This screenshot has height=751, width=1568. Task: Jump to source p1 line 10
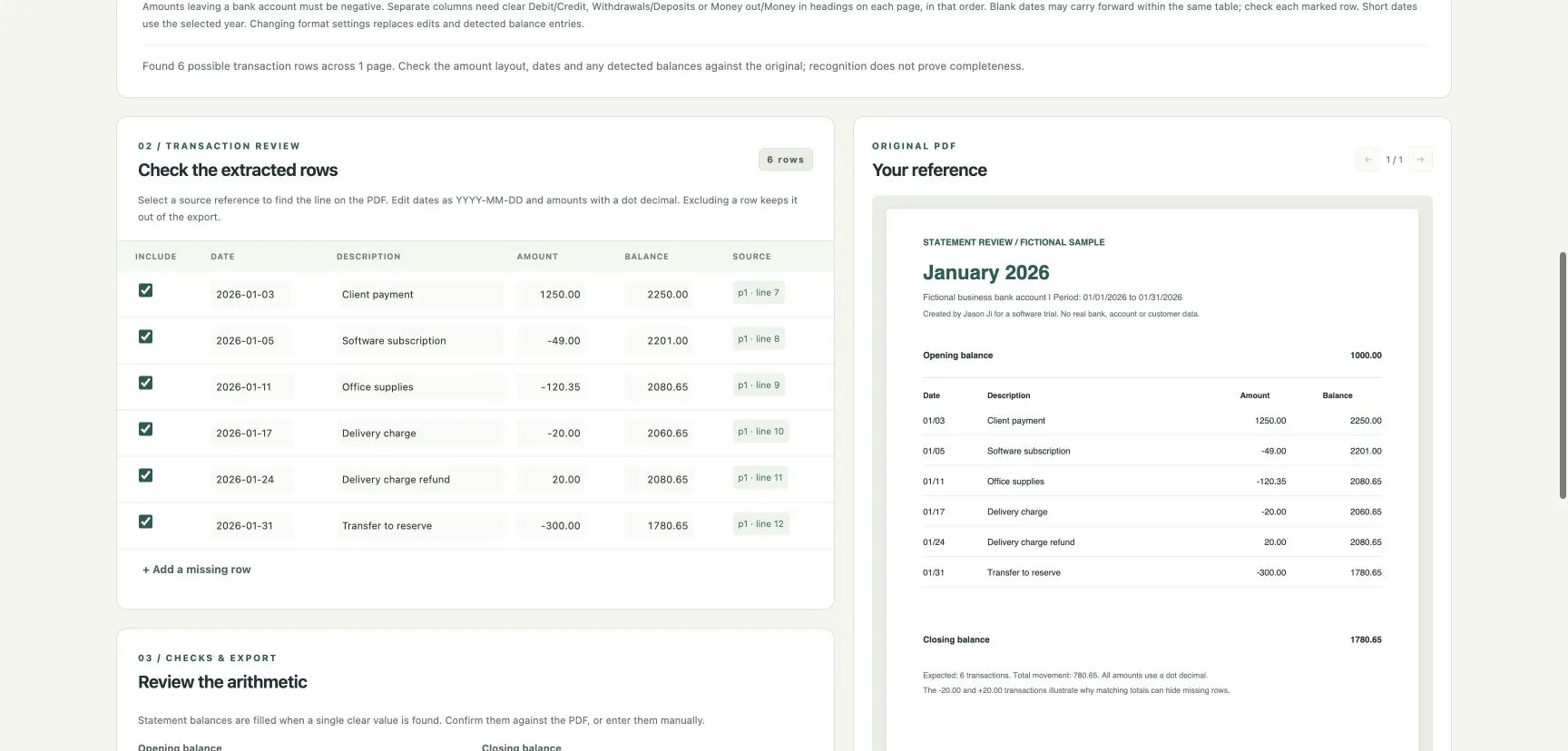click(x=760, y=432)
